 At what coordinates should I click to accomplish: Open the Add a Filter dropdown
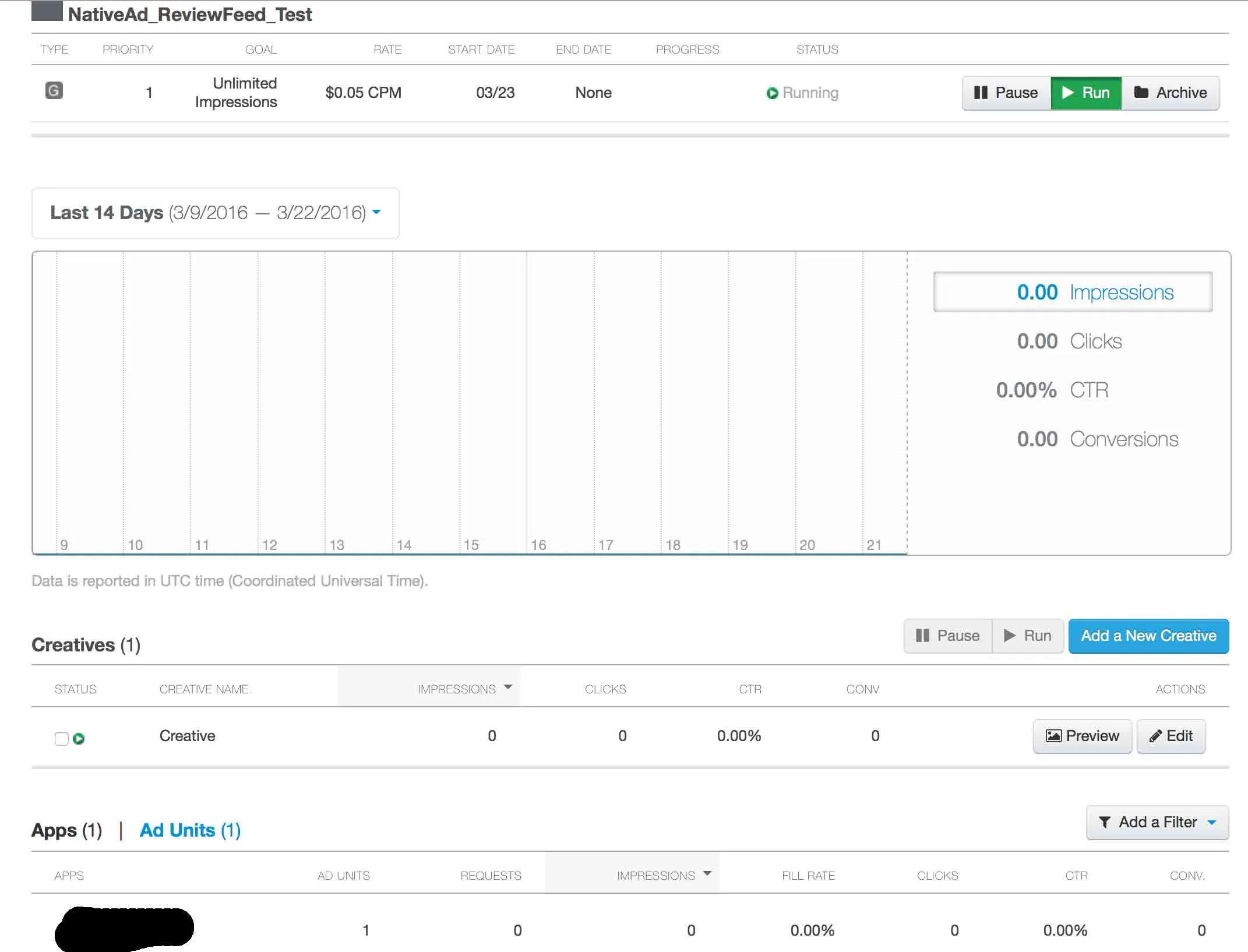pyautogui.click(x=1157, y=822)
